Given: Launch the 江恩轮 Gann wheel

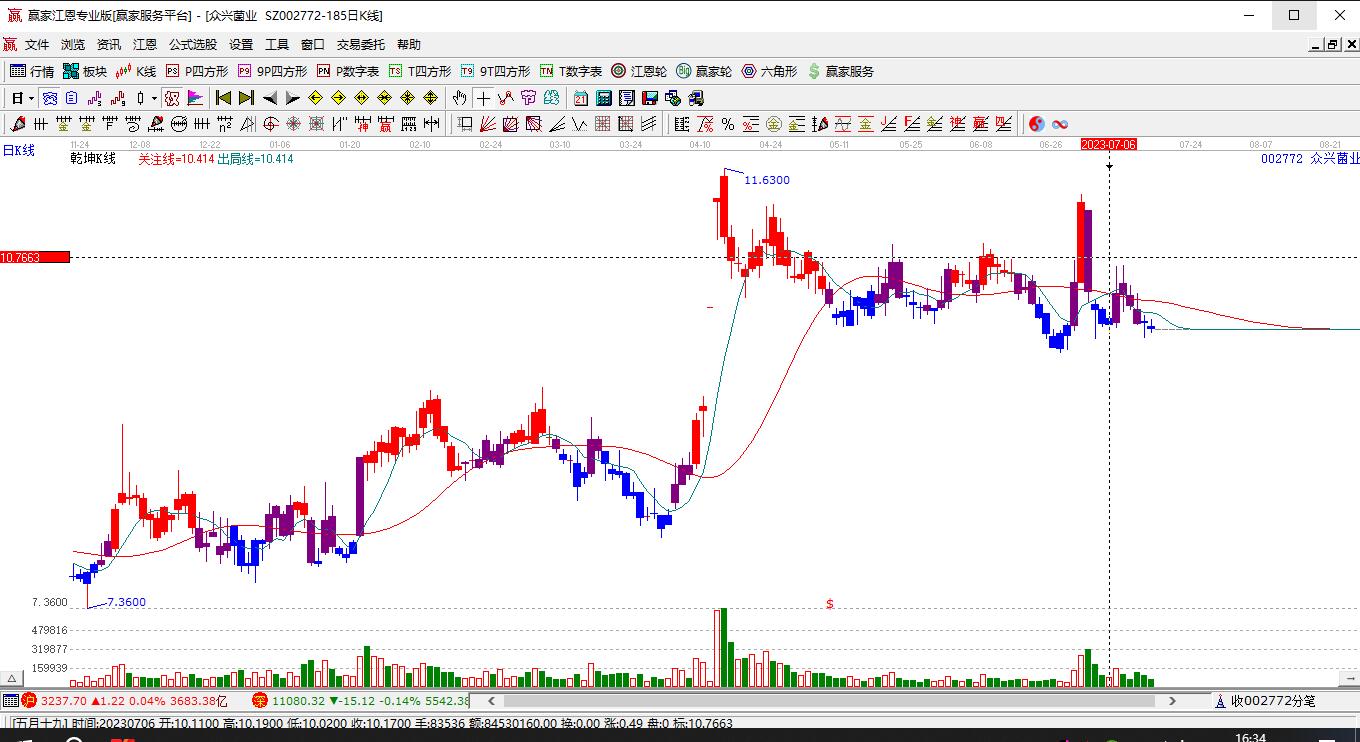Looking at the screenshot, I should click(x=639, y=71).
